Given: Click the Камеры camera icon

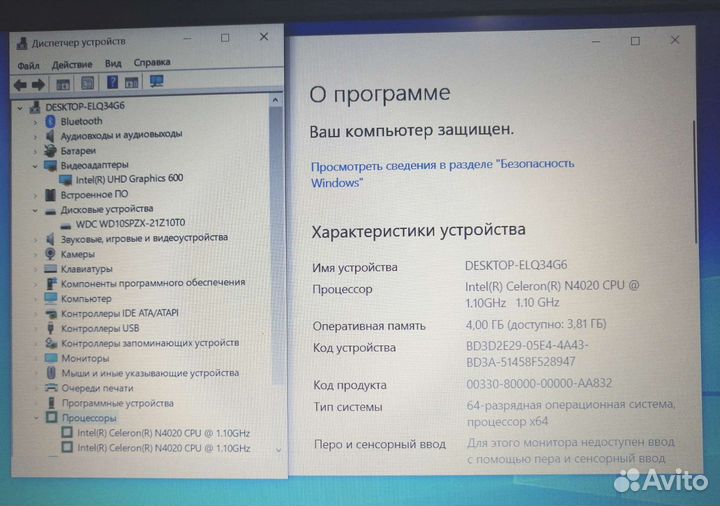Looking at the screenshot, I should [51, 254].
